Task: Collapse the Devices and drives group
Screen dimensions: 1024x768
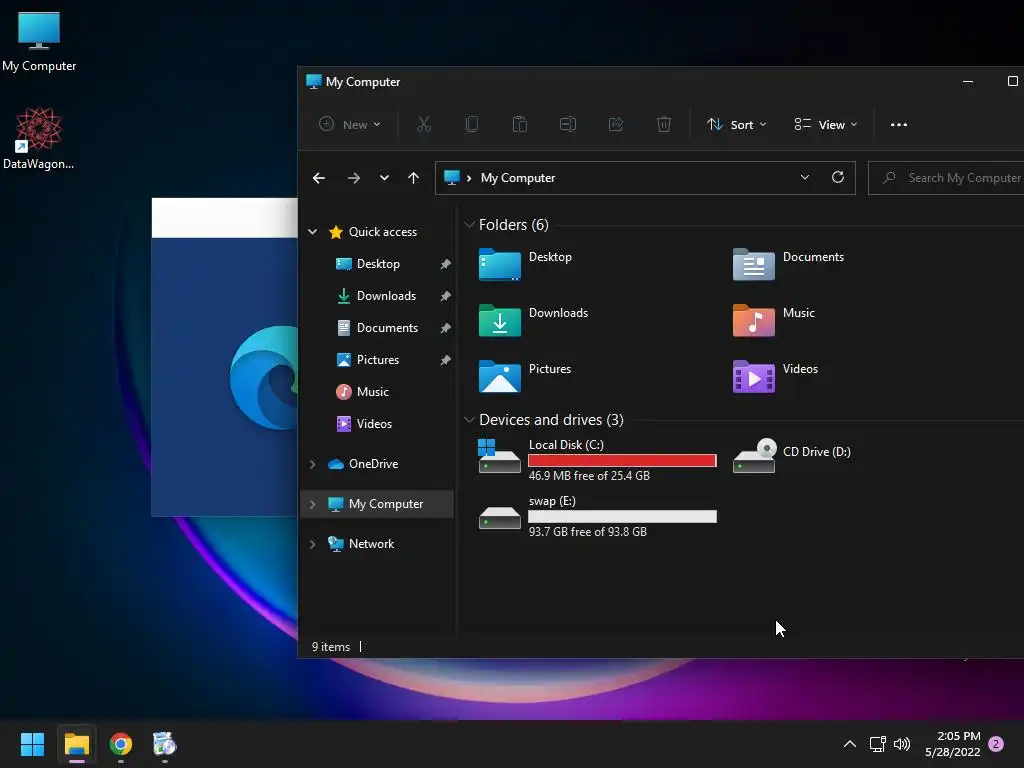Action: (469, 420)
